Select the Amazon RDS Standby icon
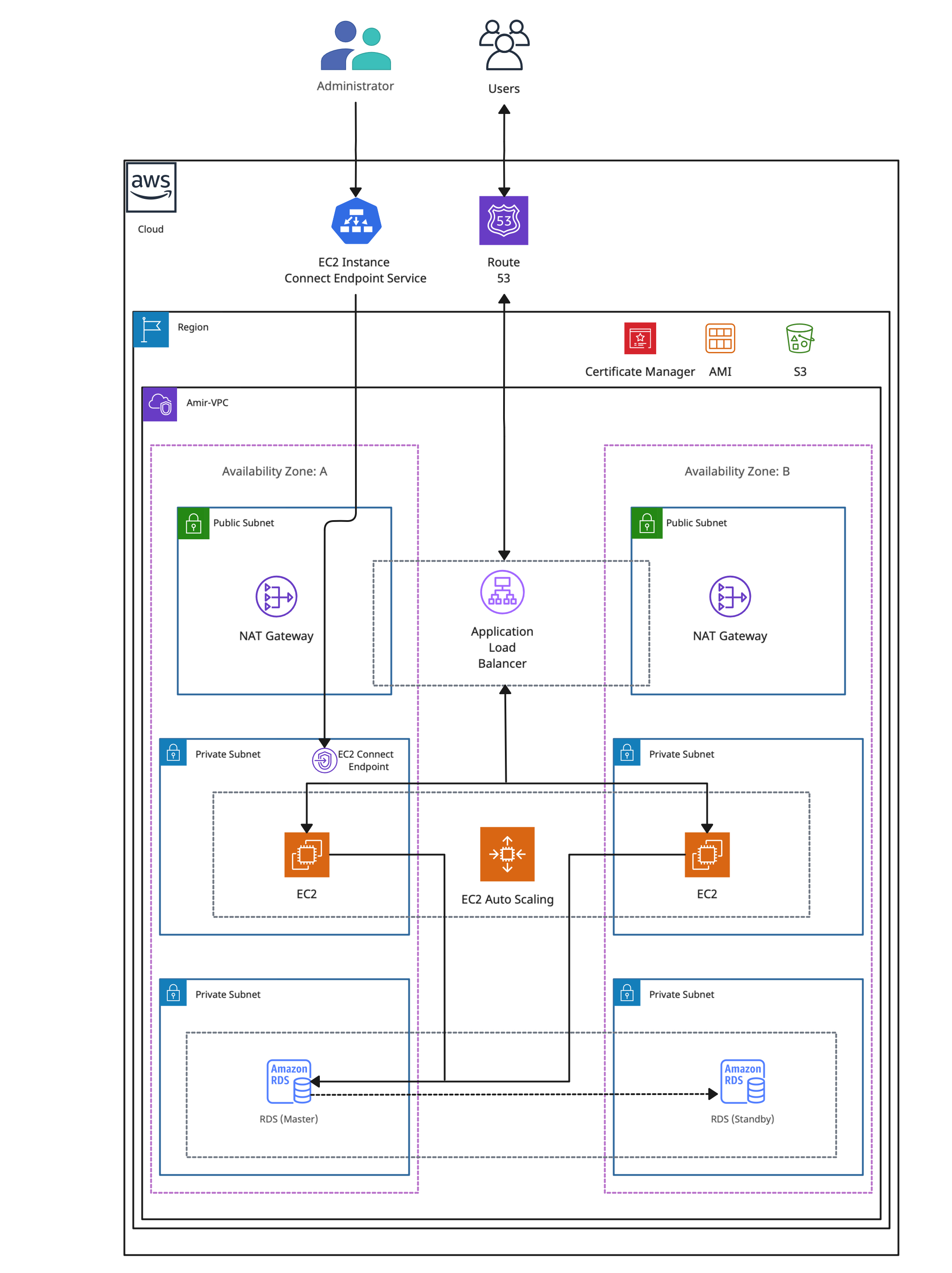952x1273 pixels. [x=742, y=1082]
